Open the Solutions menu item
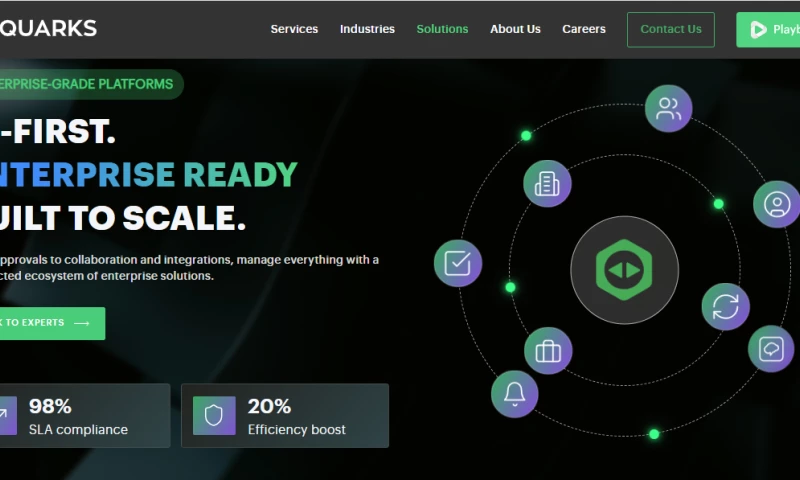Viewport: 800px width, 480px height. 442,29
